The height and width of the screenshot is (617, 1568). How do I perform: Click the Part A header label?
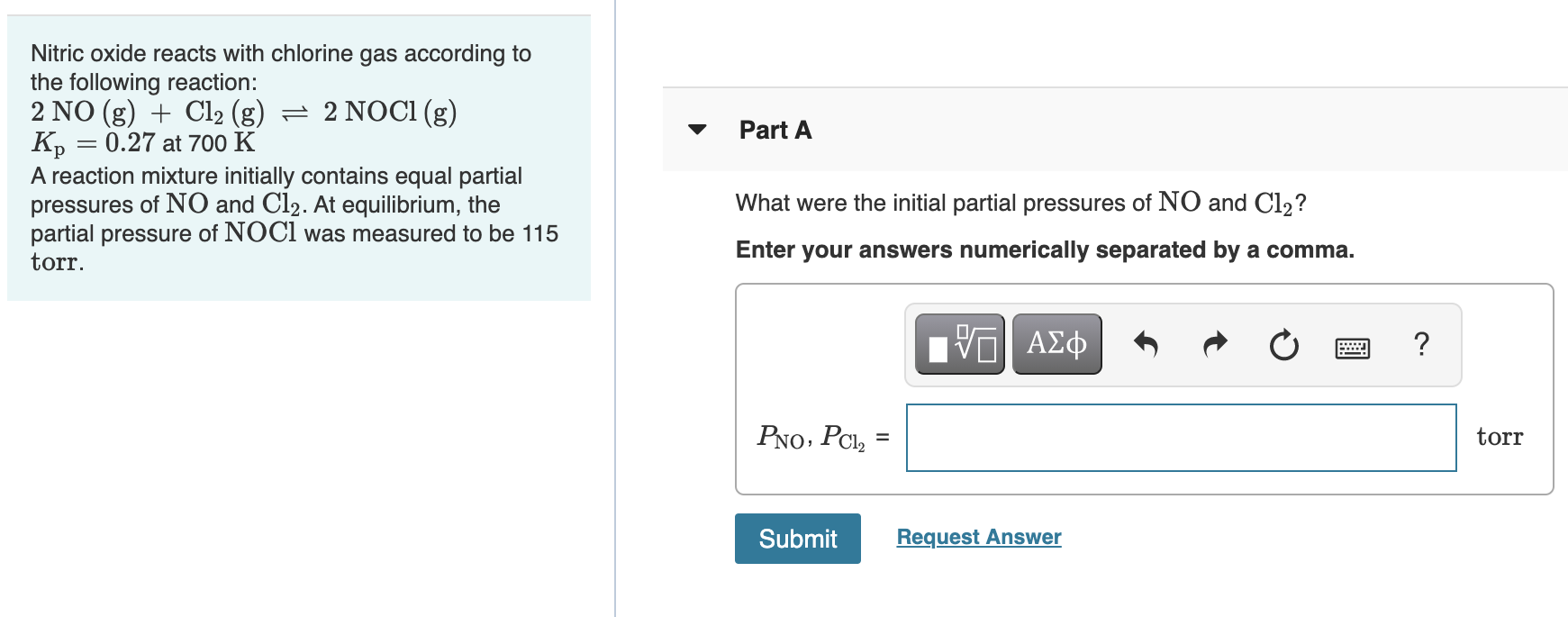coord(775,131)
